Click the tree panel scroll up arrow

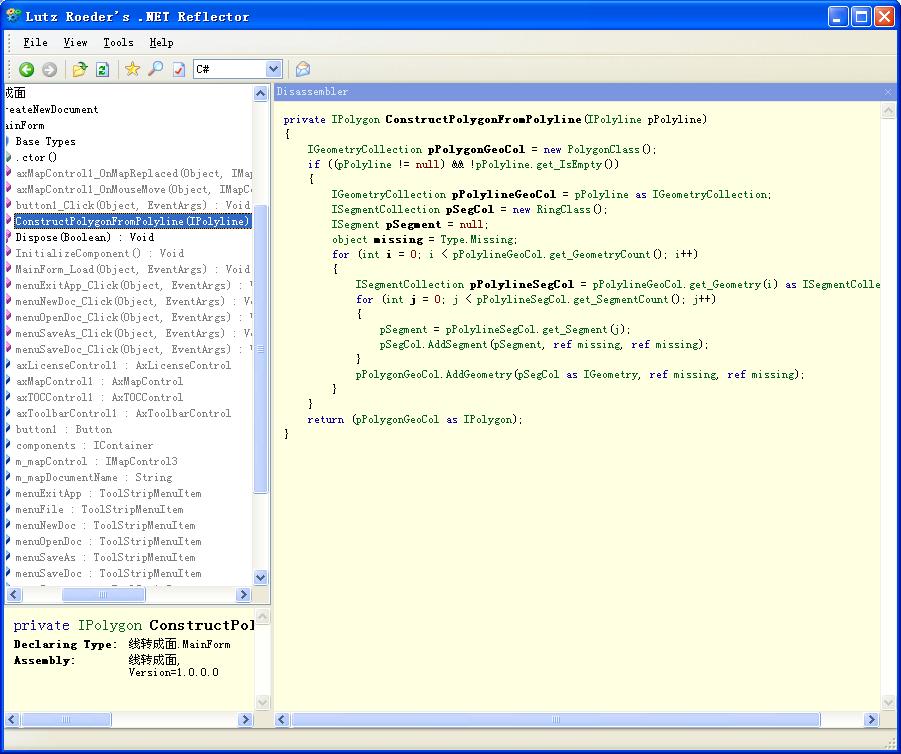pos(260,93)
